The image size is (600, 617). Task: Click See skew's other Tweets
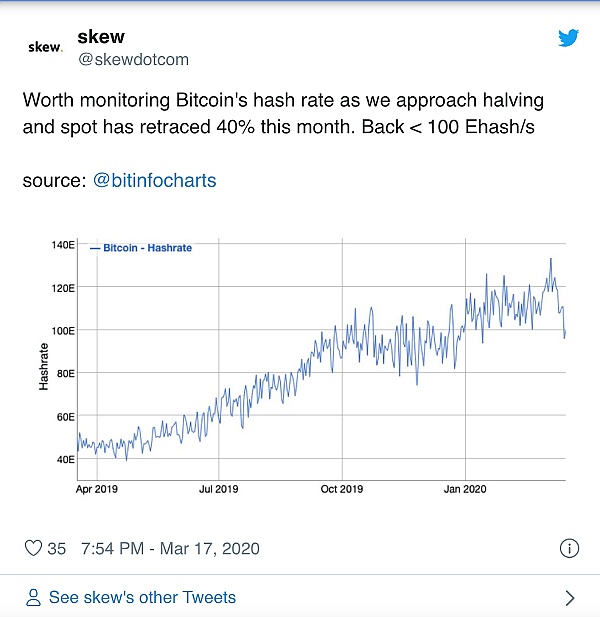142,598
